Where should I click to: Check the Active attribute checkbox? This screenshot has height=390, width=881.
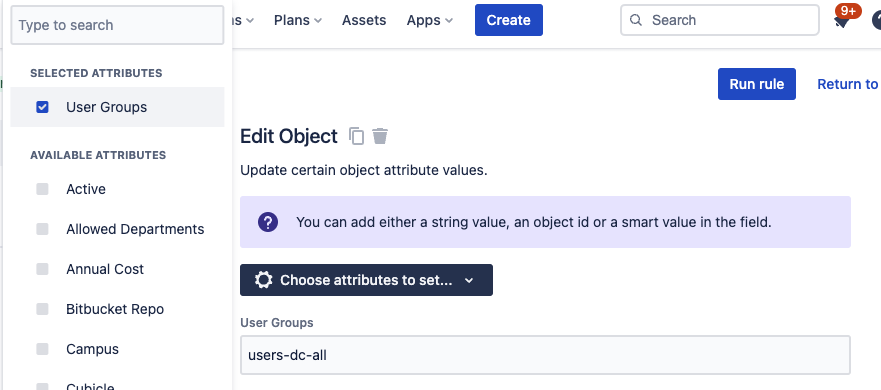point(42,189)
